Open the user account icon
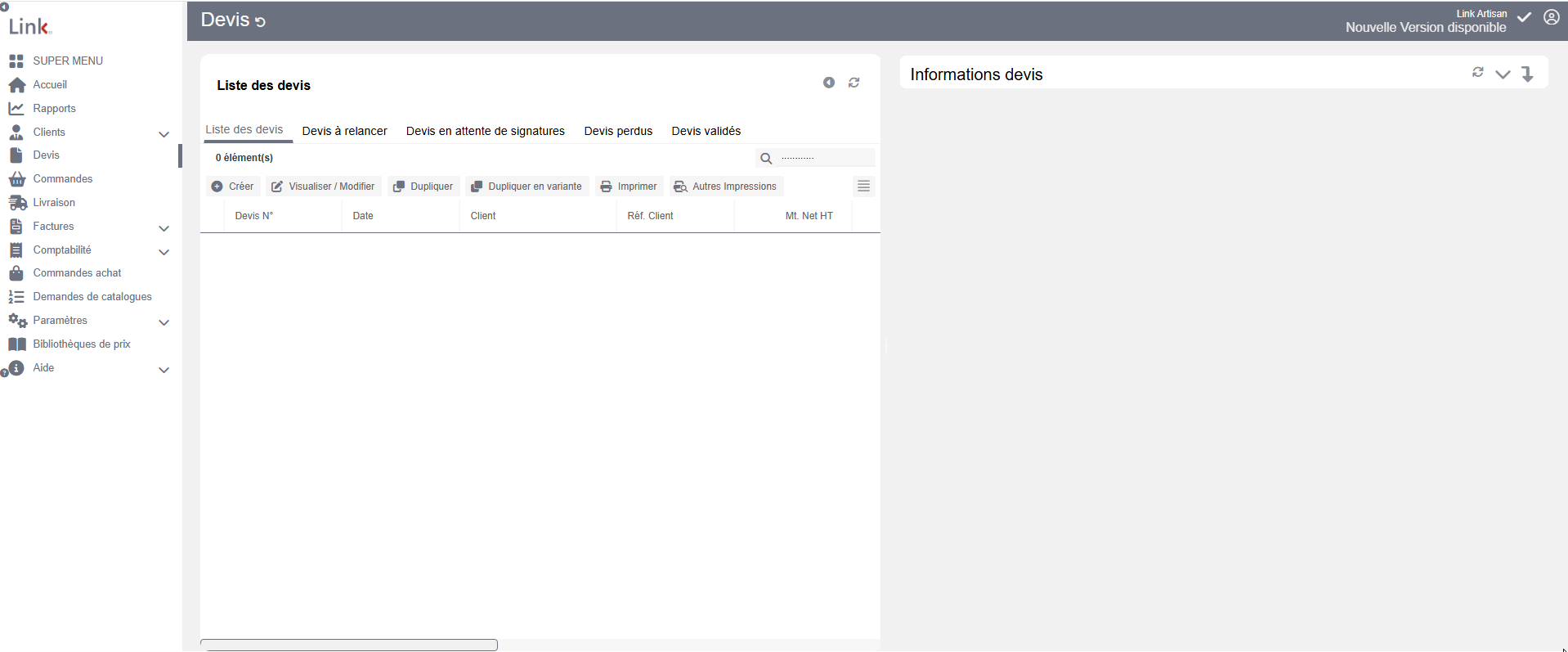This screenshot has width=1568, height=652. (x=1552, y=17)
